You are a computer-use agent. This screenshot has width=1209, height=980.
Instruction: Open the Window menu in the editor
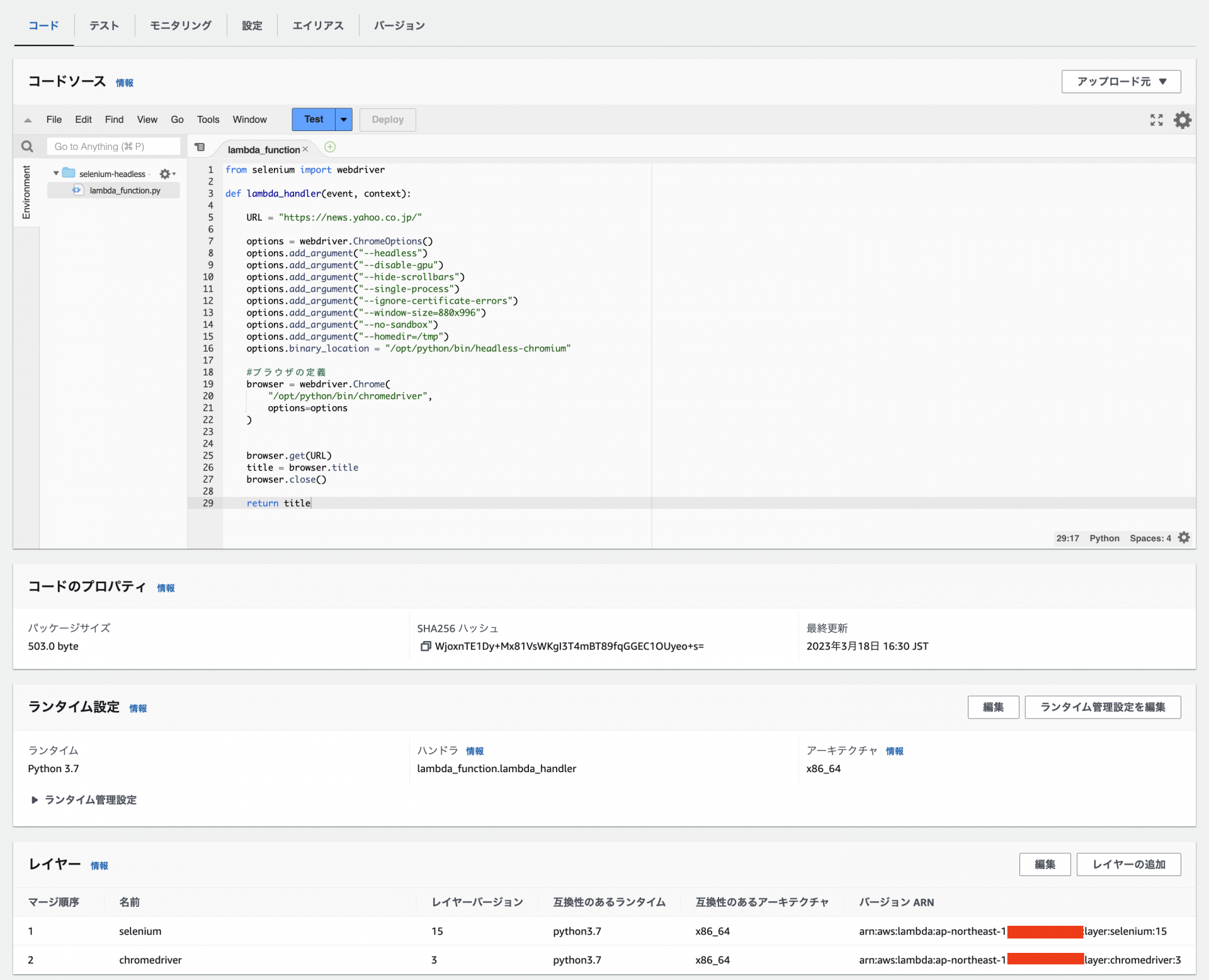point(249,119)
